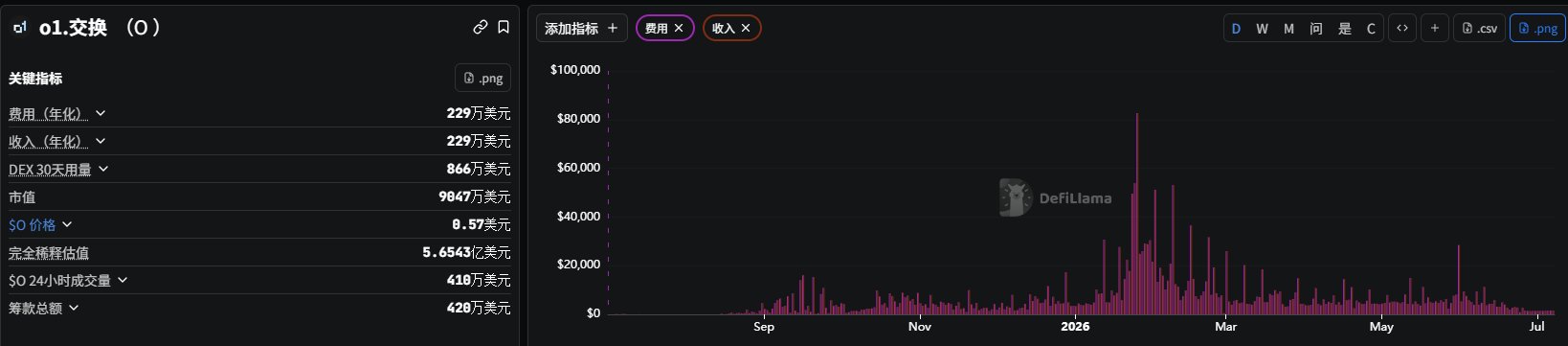This screenshot has width=1568, height=346.
Task: Expand $O 价格 row
Action: point(67,224)
